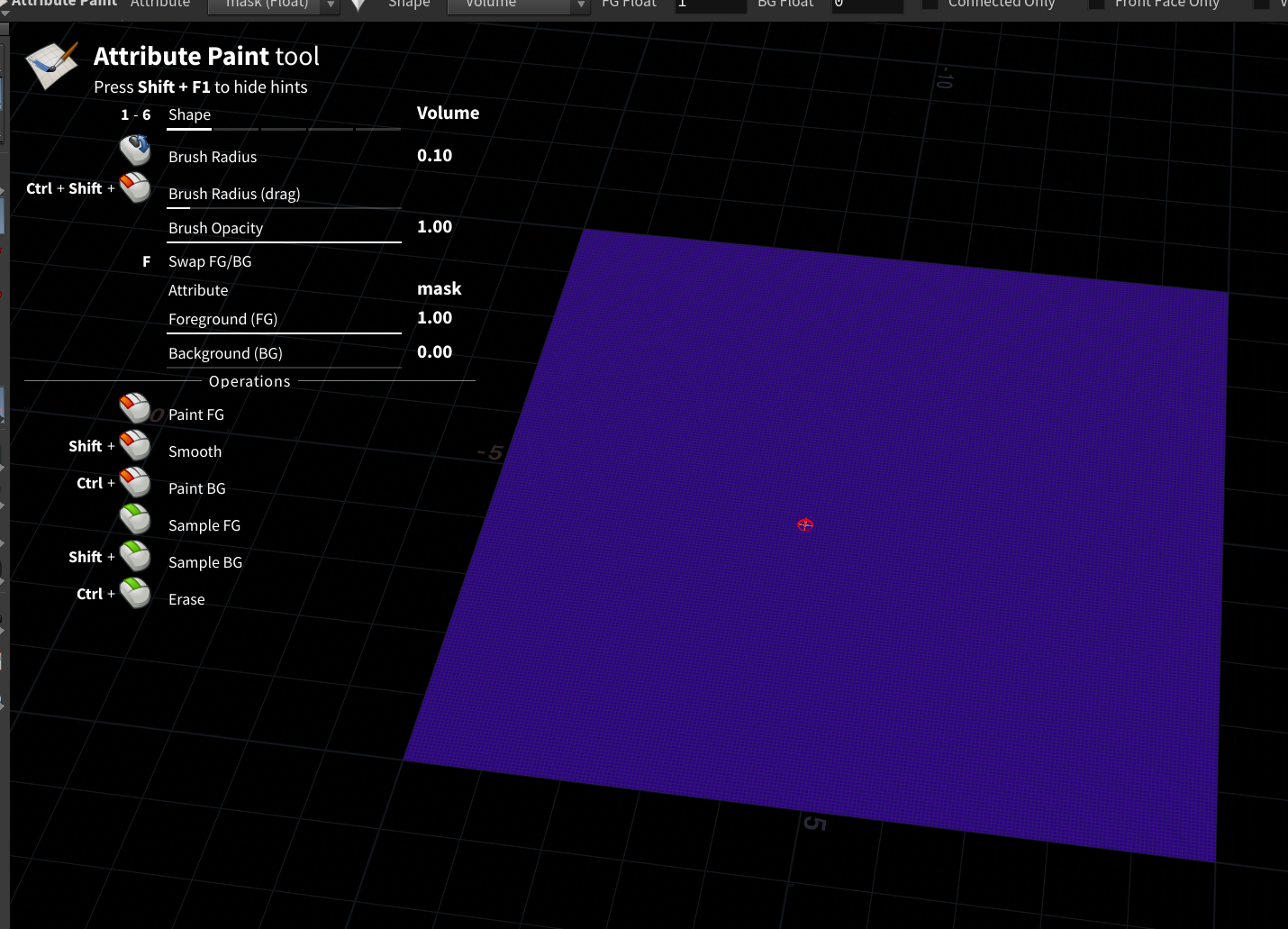Click the Brush Radius value 0.10
This screenshot has height=929, width=1288.
click(434, 155)
